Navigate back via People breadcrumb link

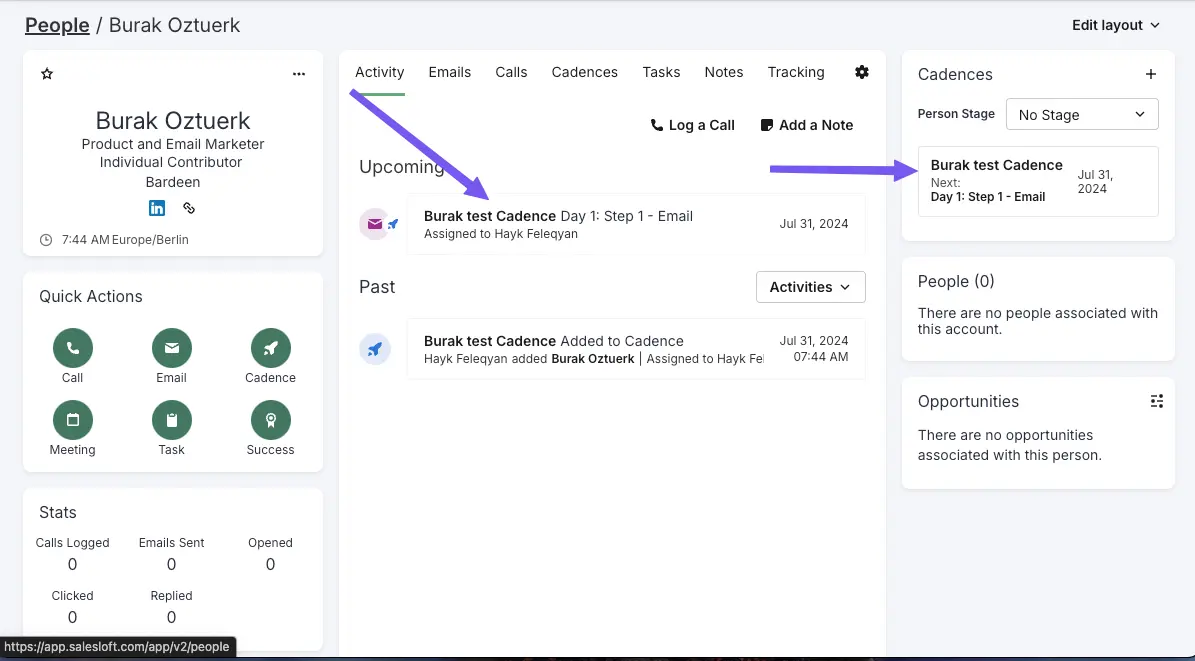pyautogui.click(x=57, y=25)
